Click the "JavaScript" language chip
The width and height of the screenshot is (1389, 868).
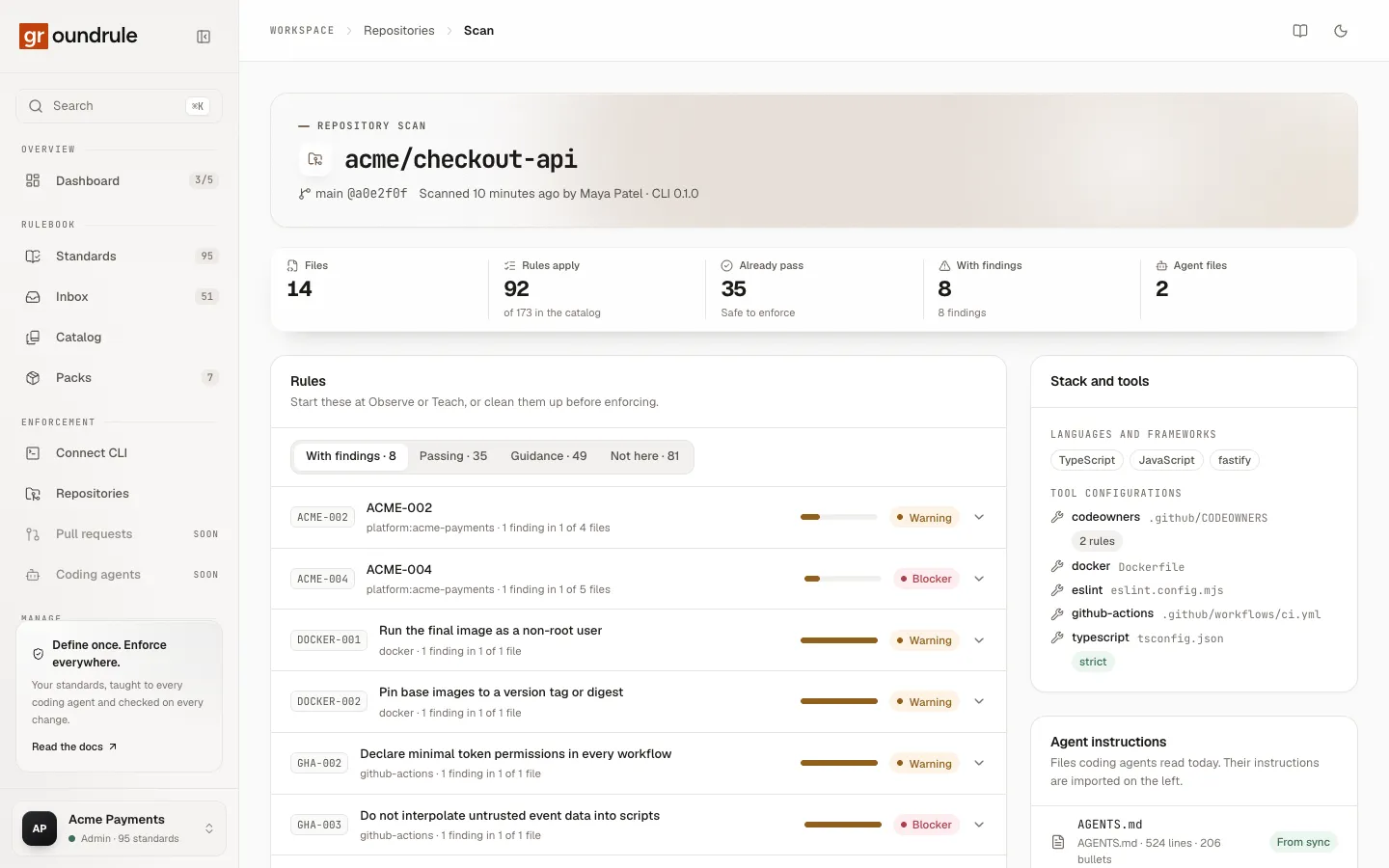coord(1167,460)
